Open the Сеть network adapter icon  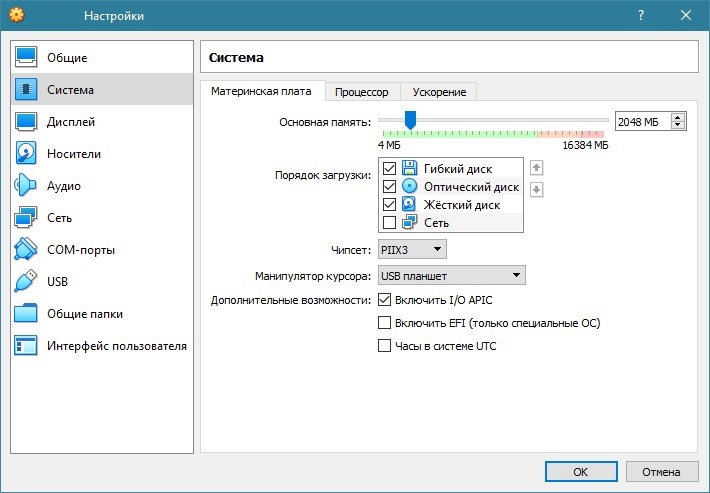(26, 218)
